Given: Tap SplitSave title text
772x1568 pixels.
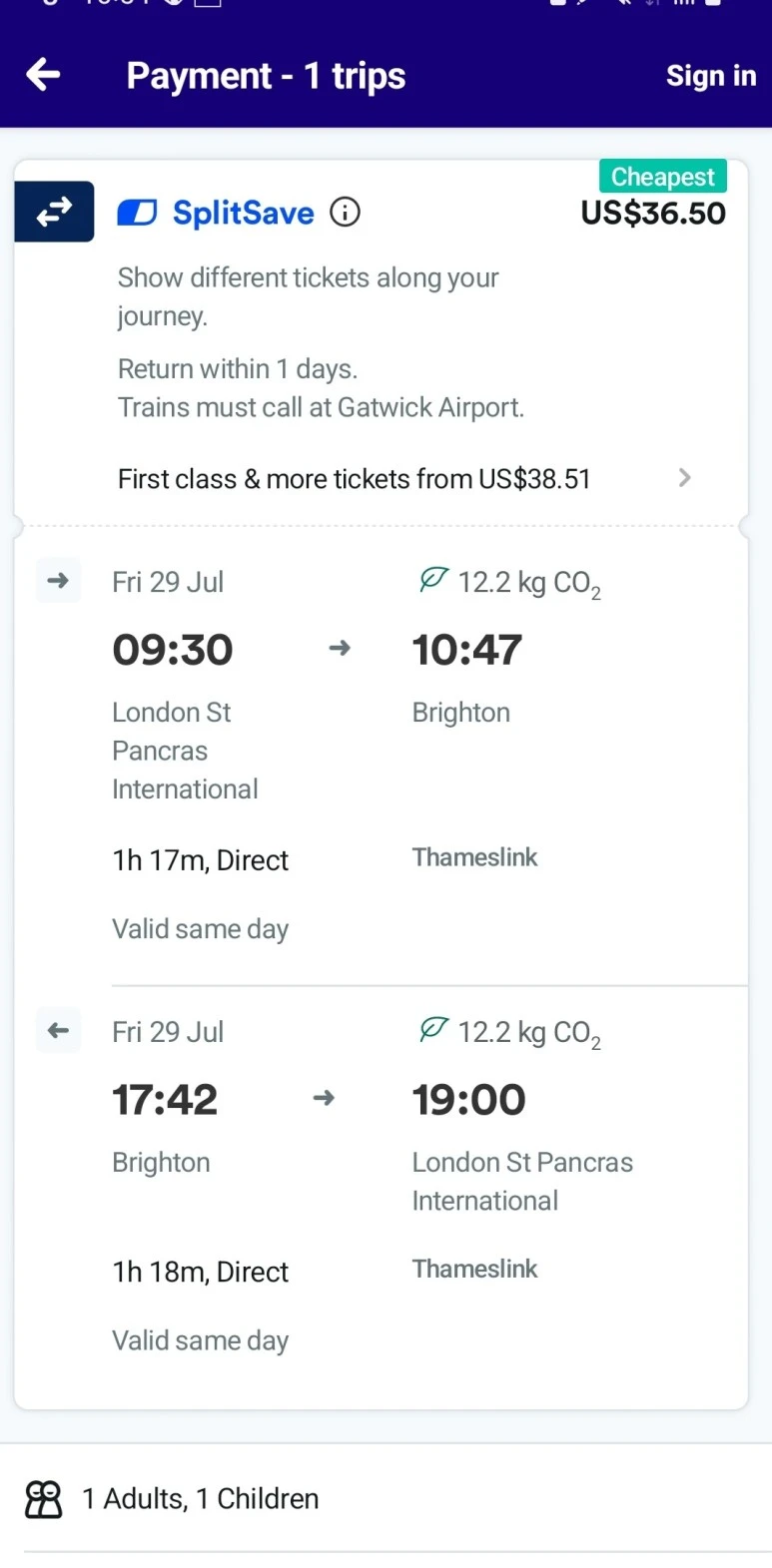Looking at the screenshot, I should [243, 213].
